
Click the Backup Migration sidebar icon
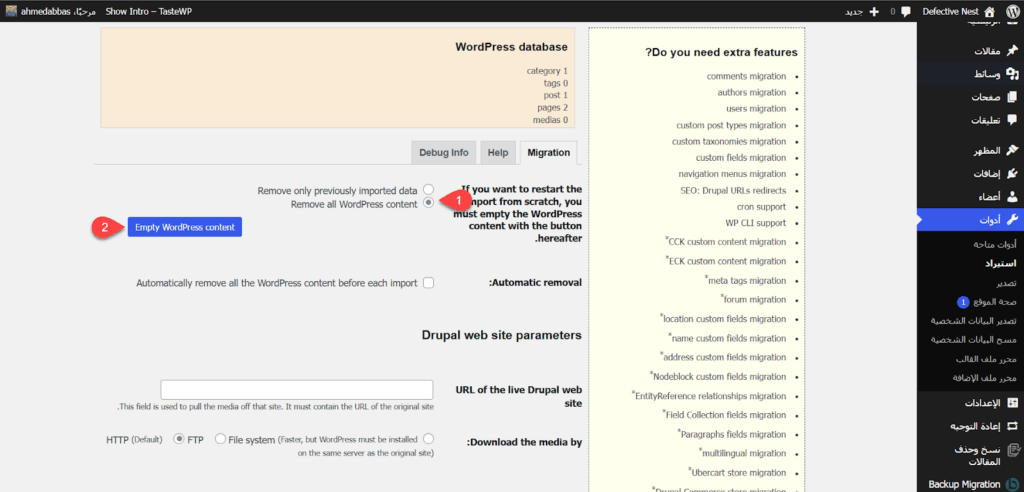pos(1011,484)
